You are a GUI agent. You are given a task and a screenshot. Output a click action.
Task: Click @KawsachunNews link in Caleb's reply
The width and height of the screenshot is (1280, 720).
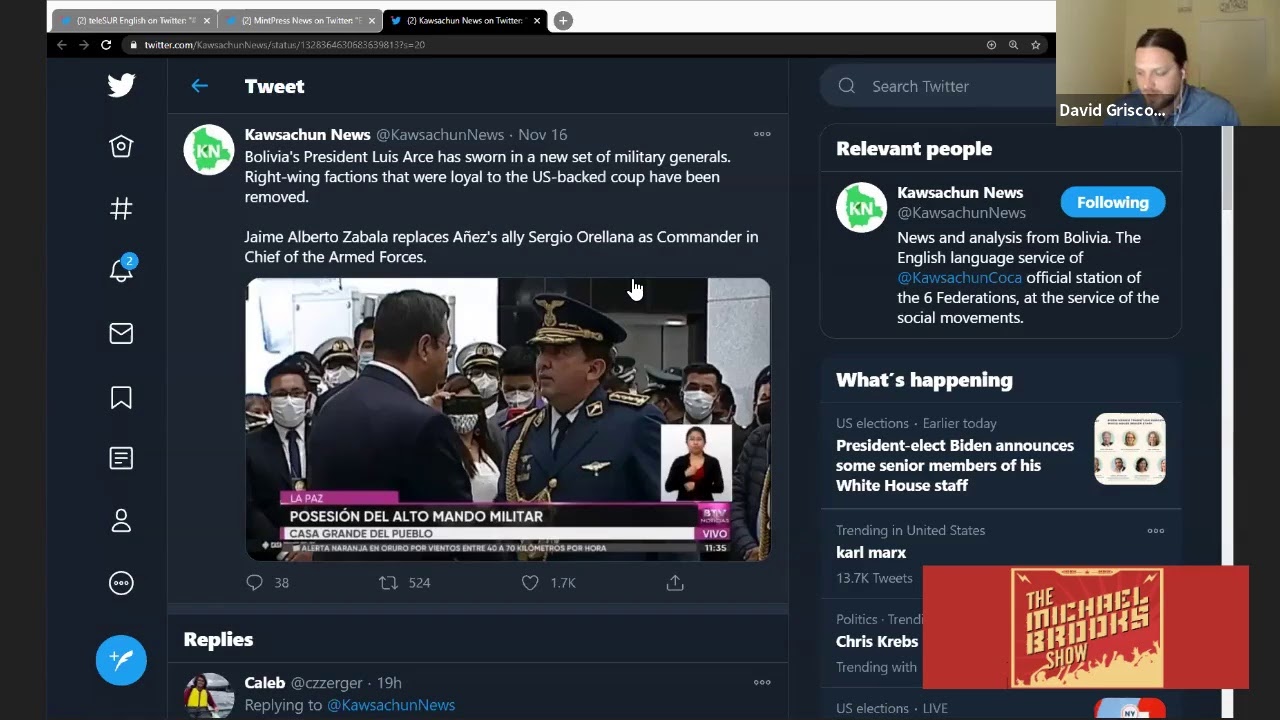click(391, 706)
